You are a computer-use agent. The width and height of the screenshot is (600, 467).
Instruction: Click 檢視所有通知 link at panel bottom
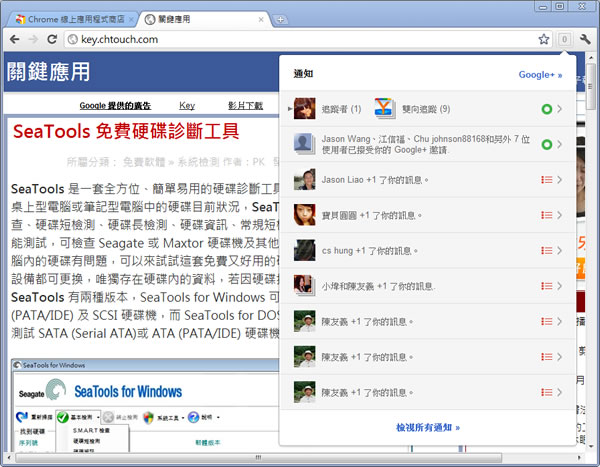point(428,427)
